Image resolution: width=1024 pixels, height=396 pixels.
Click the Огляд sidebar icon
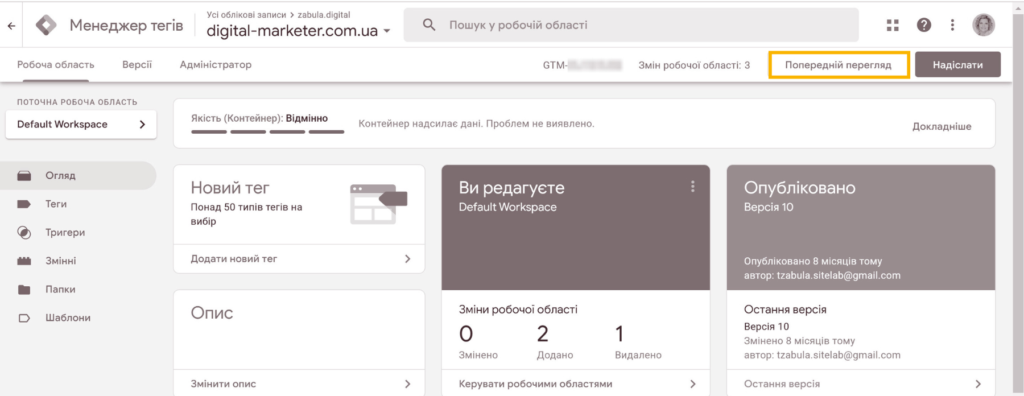pyautogui.click(x=24, y=176)
